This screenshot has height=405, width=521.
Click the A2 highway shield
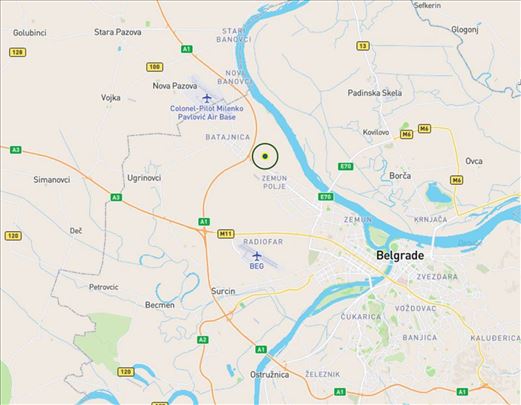[x=203, y=340]
